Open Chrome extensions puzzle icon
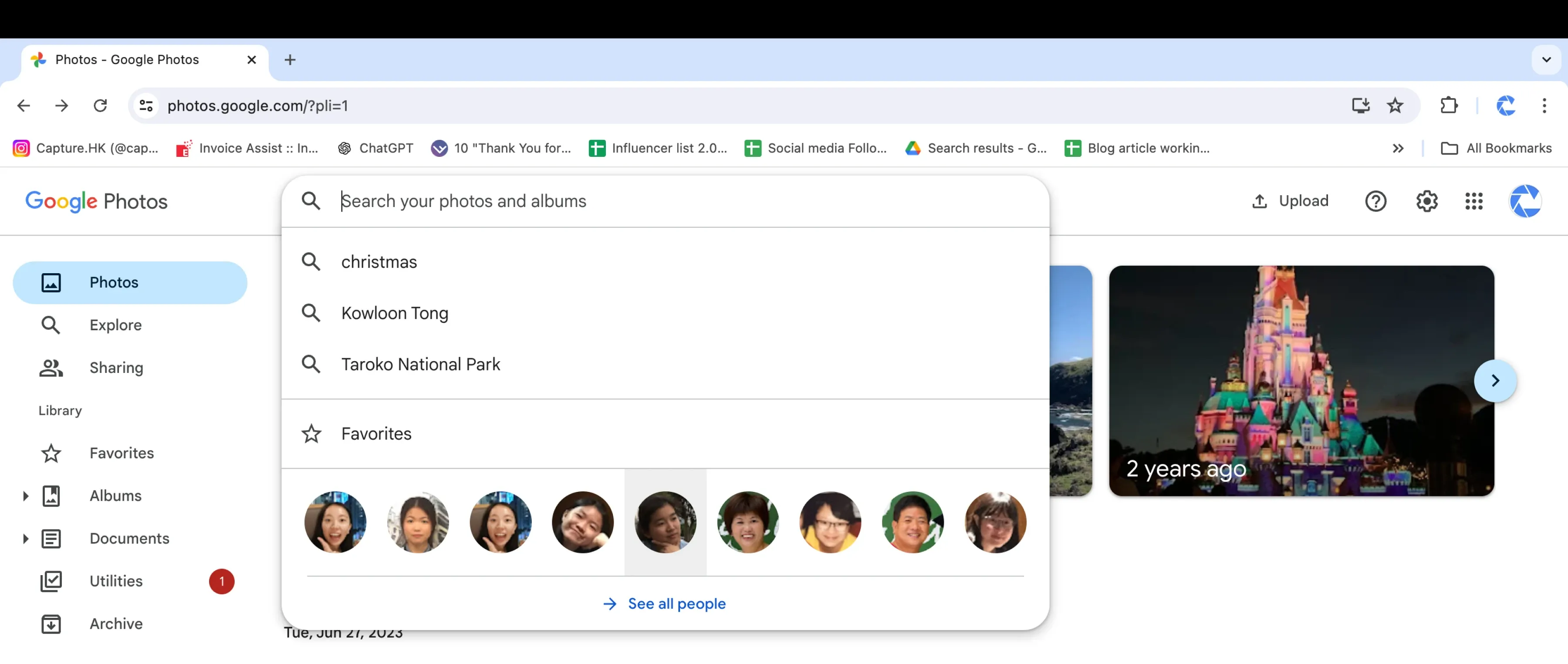Viewport: 1568px width, 664px height. [x=1449, y=106]
